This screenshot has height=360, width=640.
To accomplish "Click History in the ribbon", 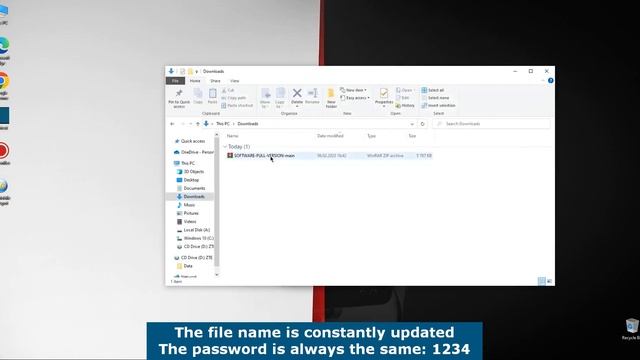I will (405, 106).
